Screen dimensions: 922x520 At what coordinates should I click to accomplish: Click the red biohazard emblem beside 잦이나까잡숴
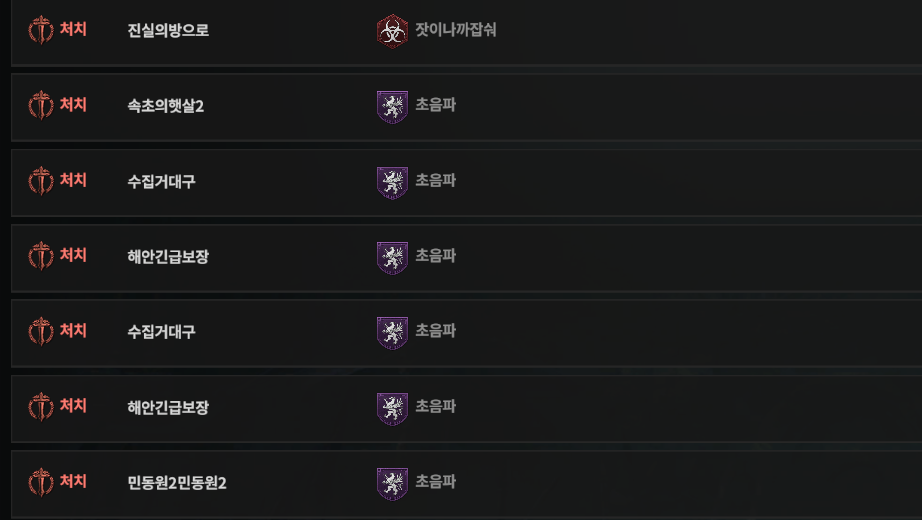tap(392, 31)
